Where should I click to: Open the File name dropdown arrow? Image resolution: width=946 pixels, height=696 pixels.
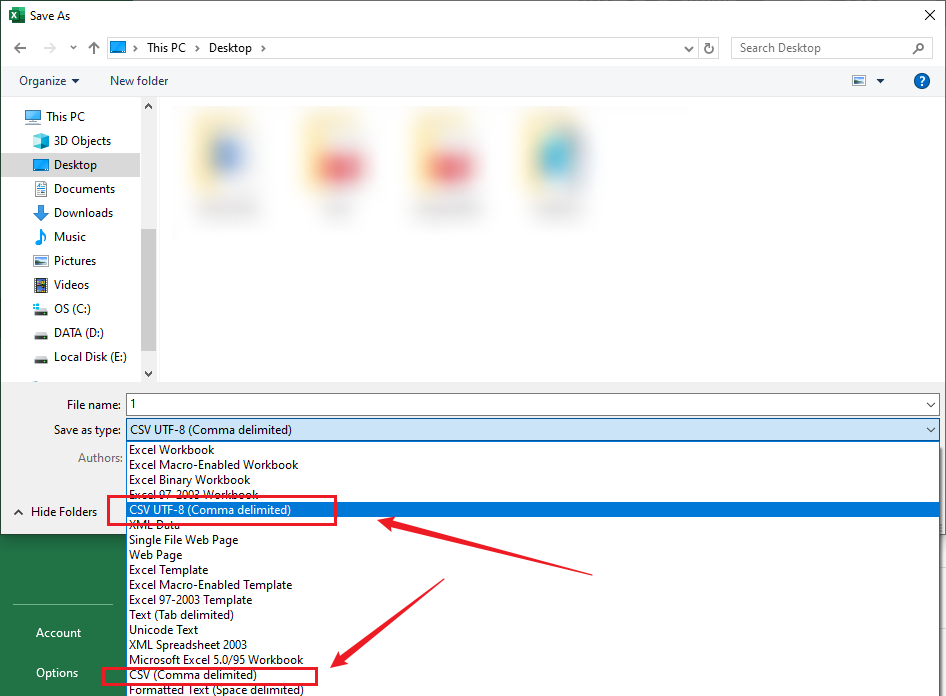click(x=930, y=405)
